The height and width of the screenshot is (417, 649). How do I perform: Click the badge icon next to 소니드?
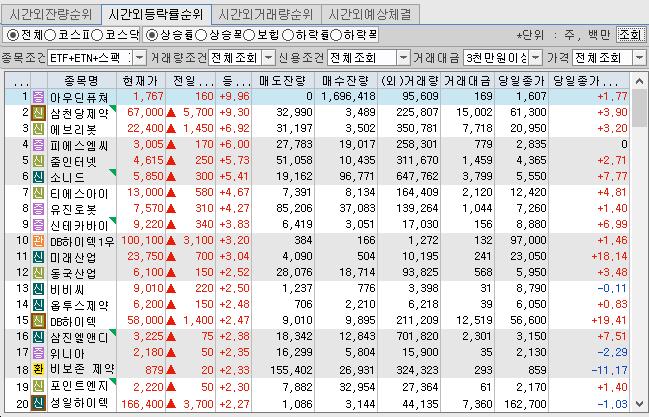(x=38, y=177)
